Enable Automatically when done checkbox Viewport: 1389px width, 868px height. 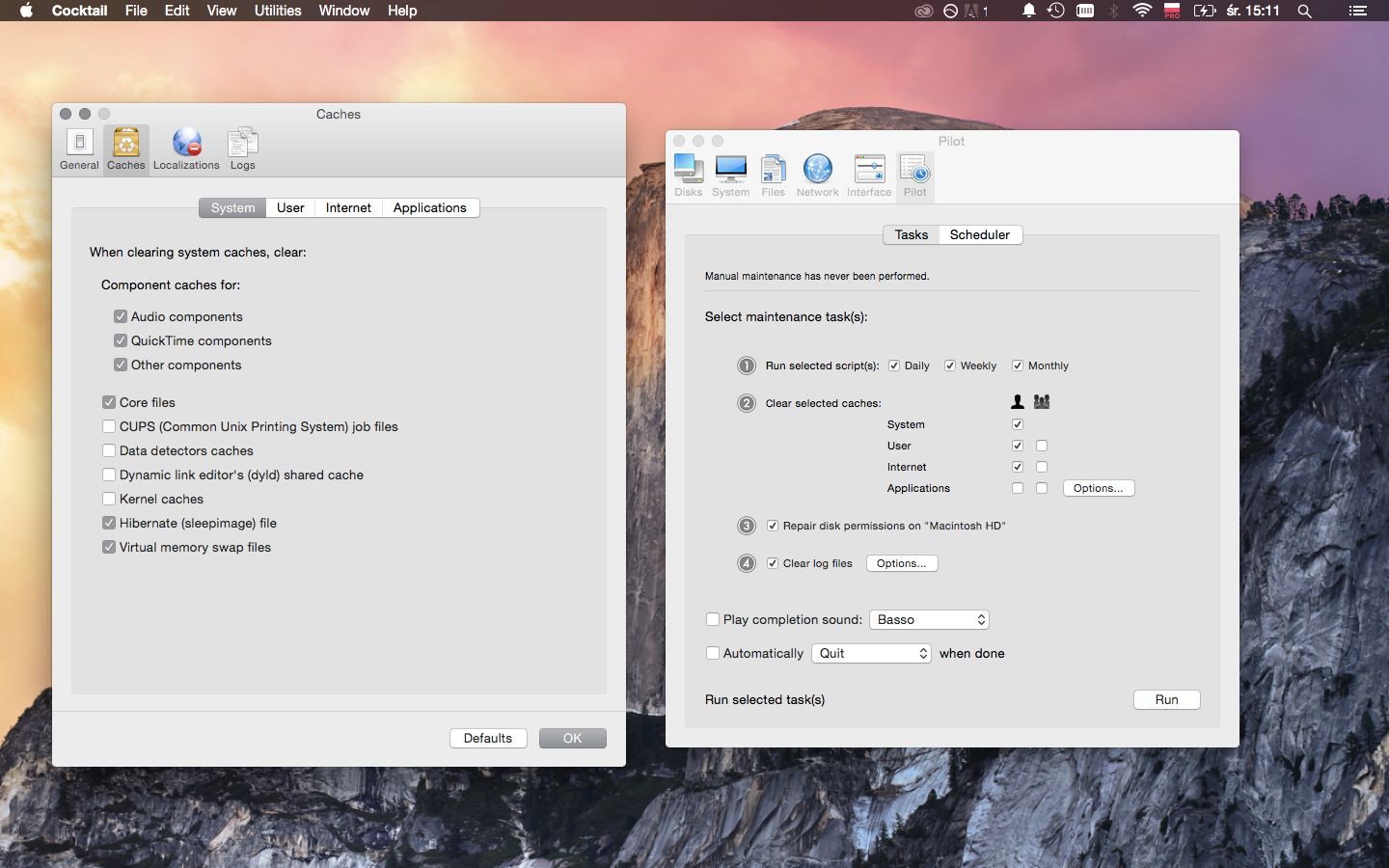pos(713,653)
